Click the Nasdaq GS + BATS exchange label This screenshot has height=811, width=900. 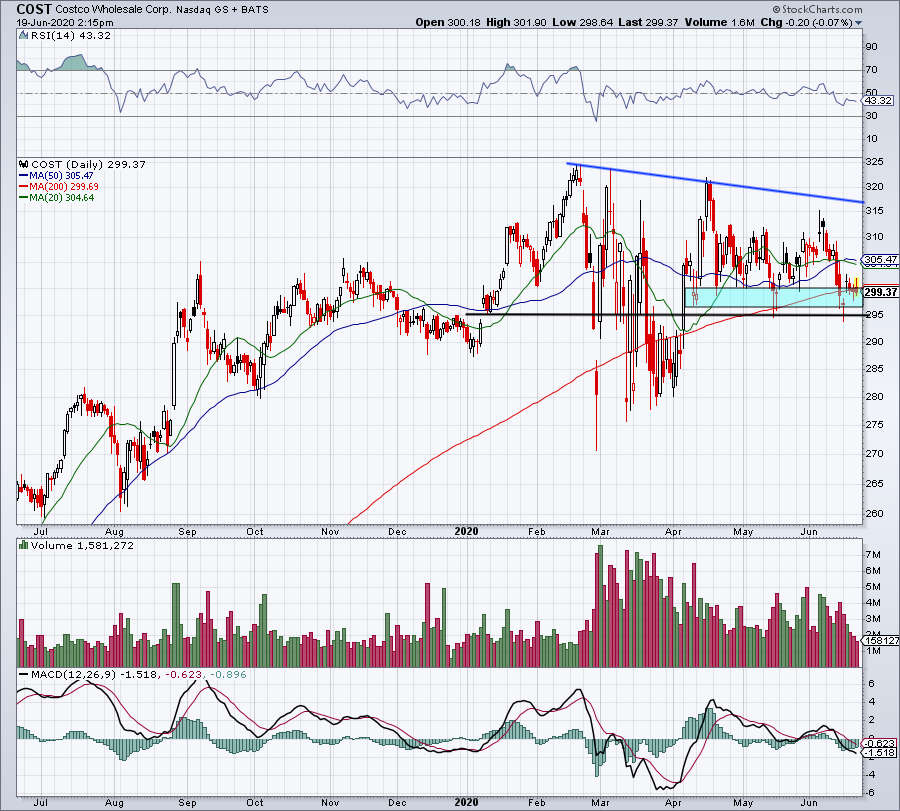tap(222, 10)
